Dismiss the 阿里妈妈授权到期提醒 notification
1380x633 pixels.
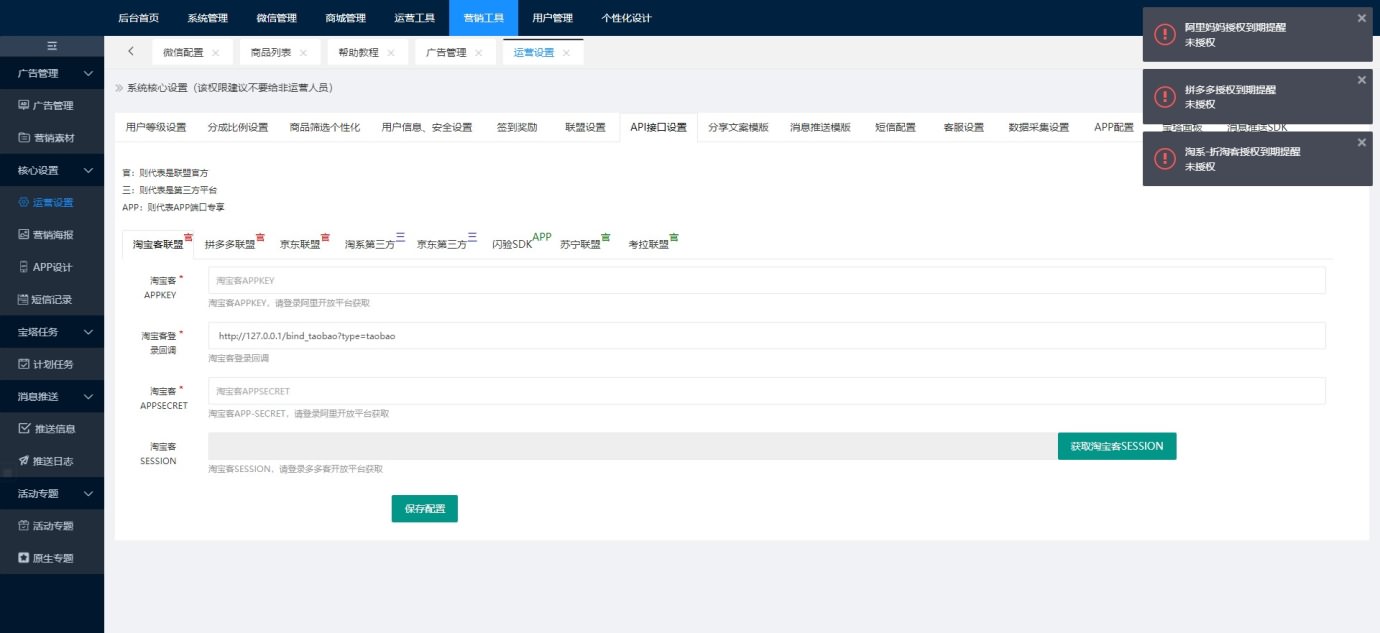click(1361, 18)
